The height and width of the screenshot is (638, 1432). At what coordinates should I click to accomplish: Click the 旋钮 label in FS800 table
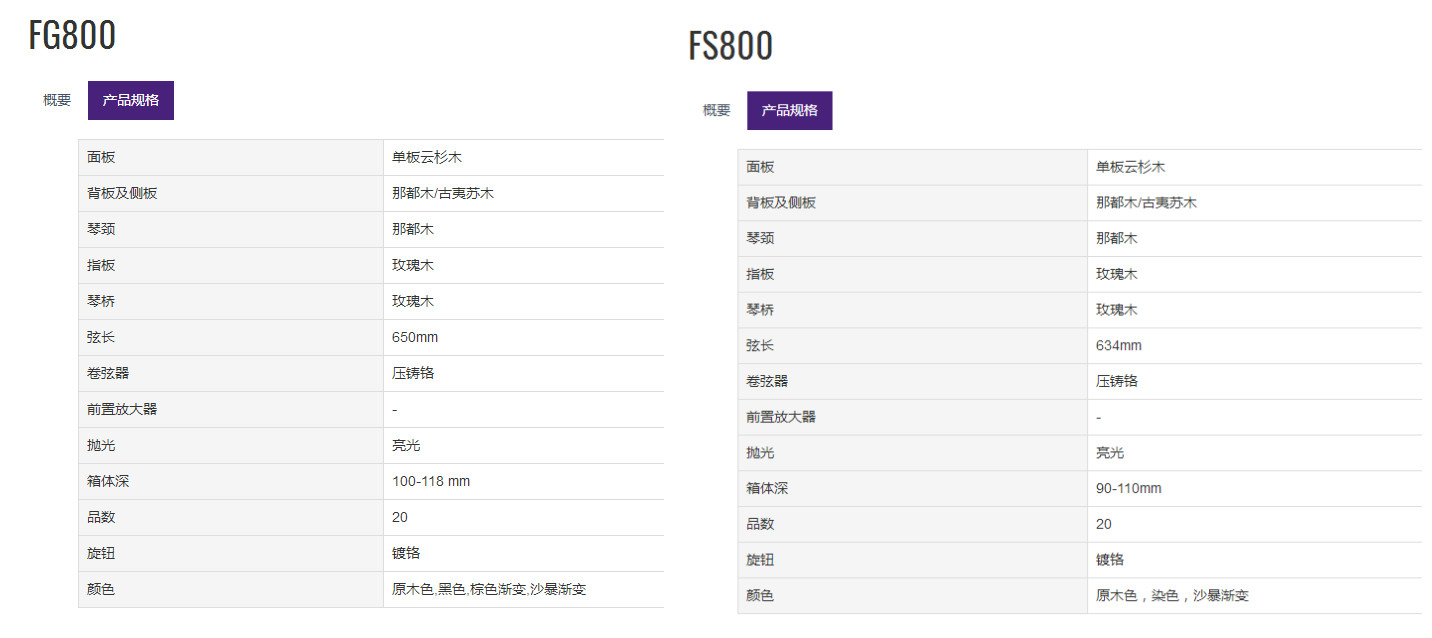pyautogui.click(x=760, y=560)
